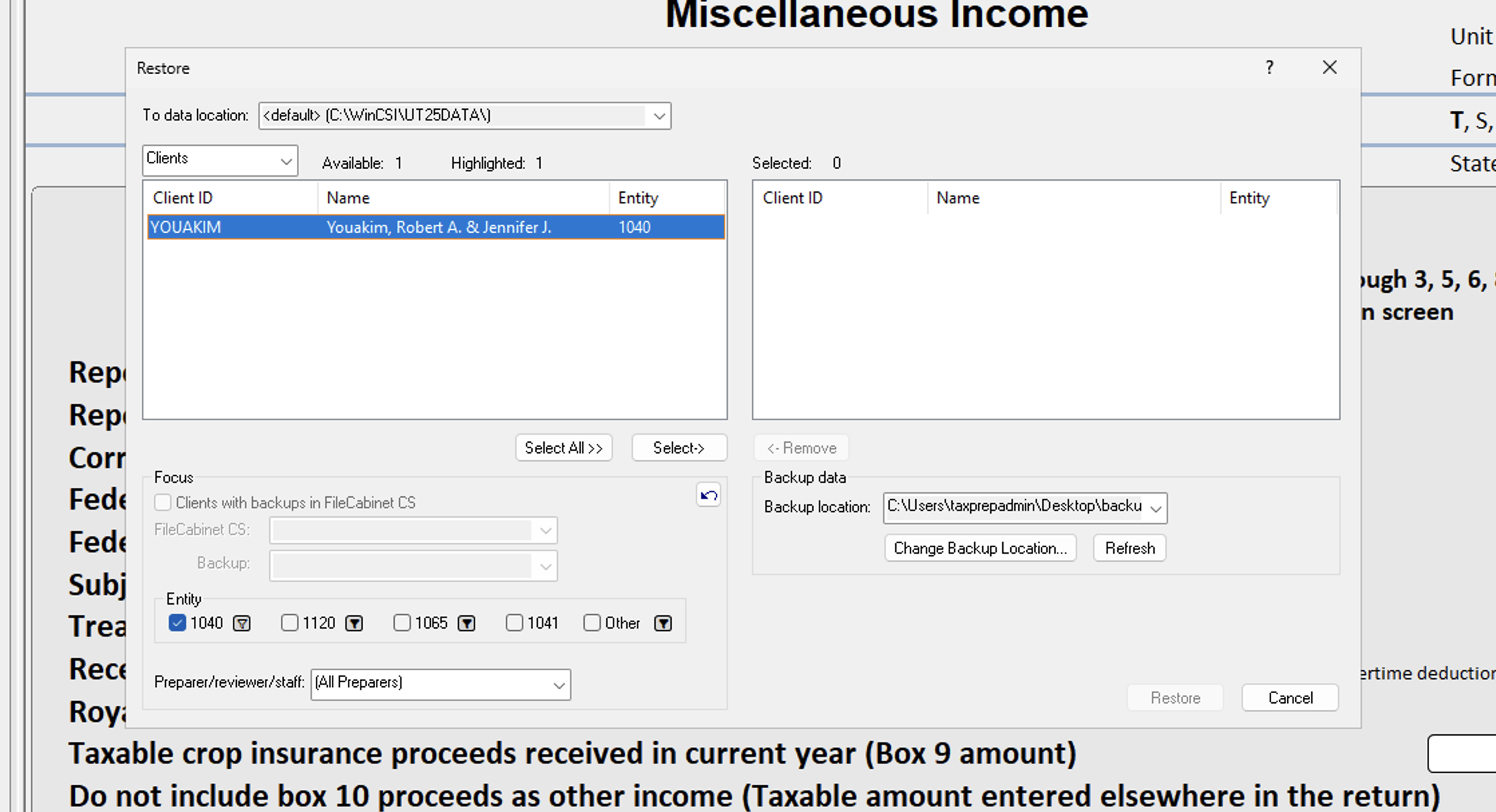Click the reset focus undo arrow icon

[x=709, y=496]
